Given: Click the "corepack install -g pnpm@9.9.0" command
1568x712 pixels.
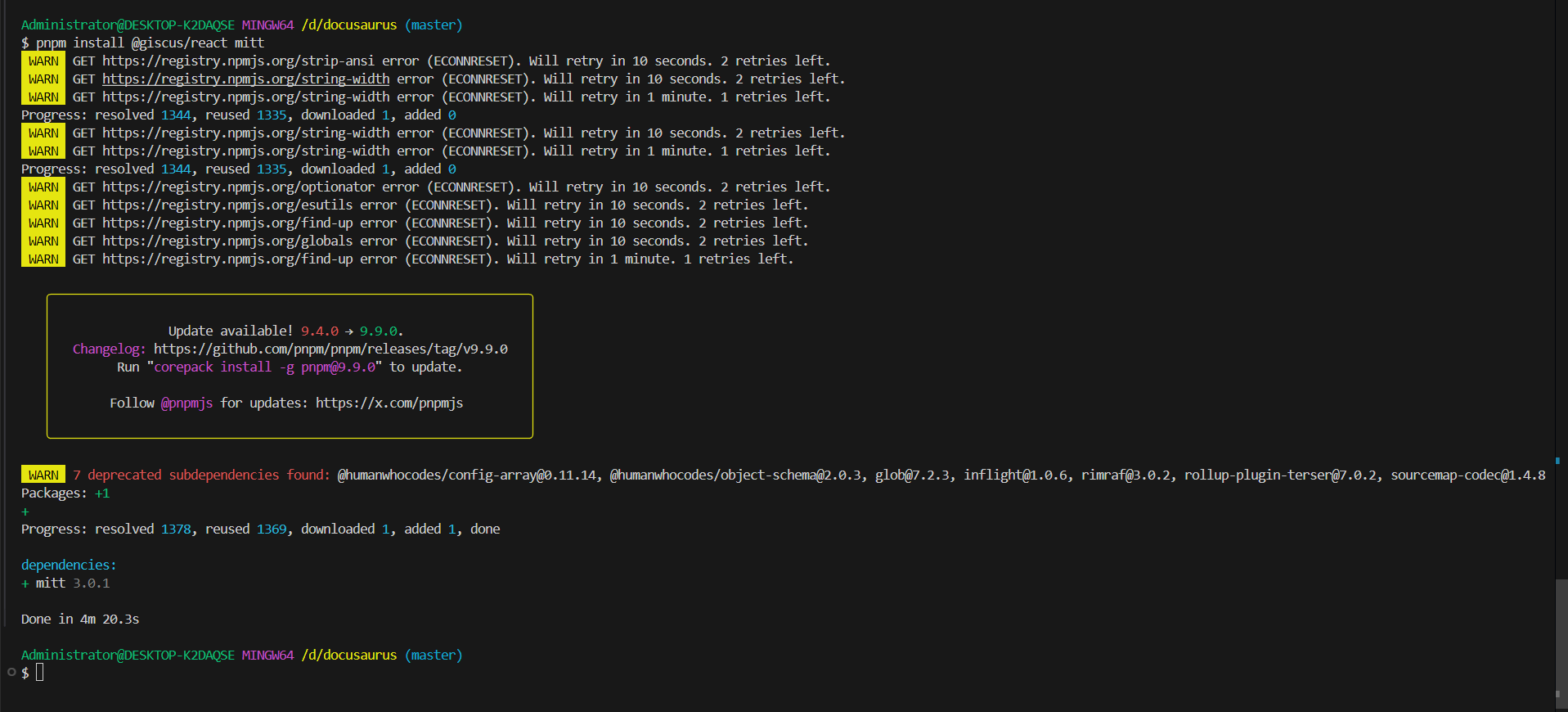Looking at the screenshot, I should pyautogui.click(x=264, y=367).
